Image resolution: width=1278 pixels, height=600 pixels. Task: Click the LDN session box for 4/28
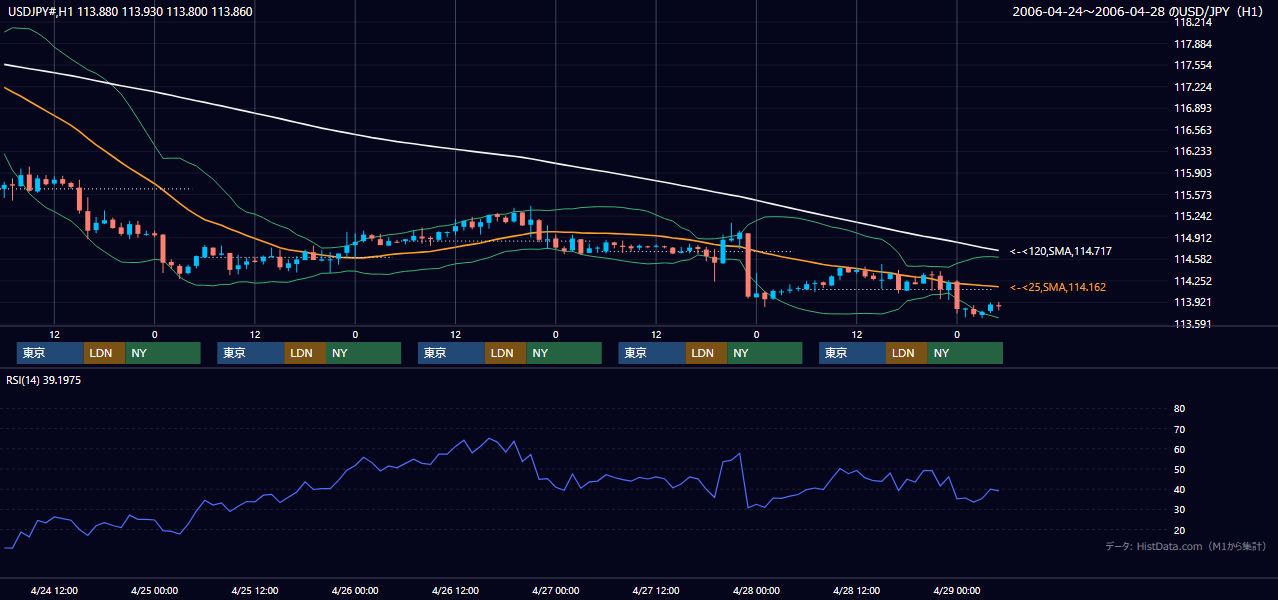[x=906, y=353]
